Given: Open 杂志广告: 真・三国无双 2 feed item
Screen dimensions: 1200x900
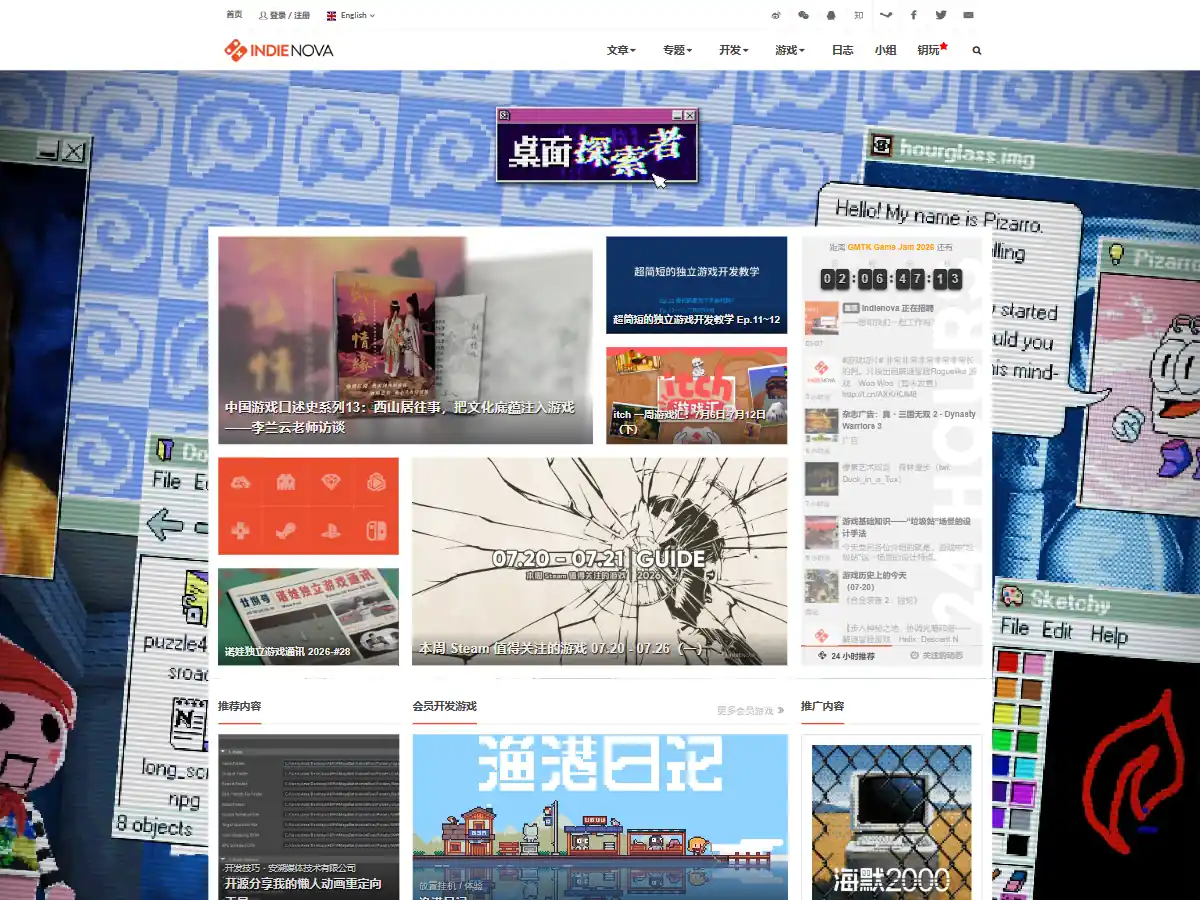Looking at the screenshot, I should 909,420.
